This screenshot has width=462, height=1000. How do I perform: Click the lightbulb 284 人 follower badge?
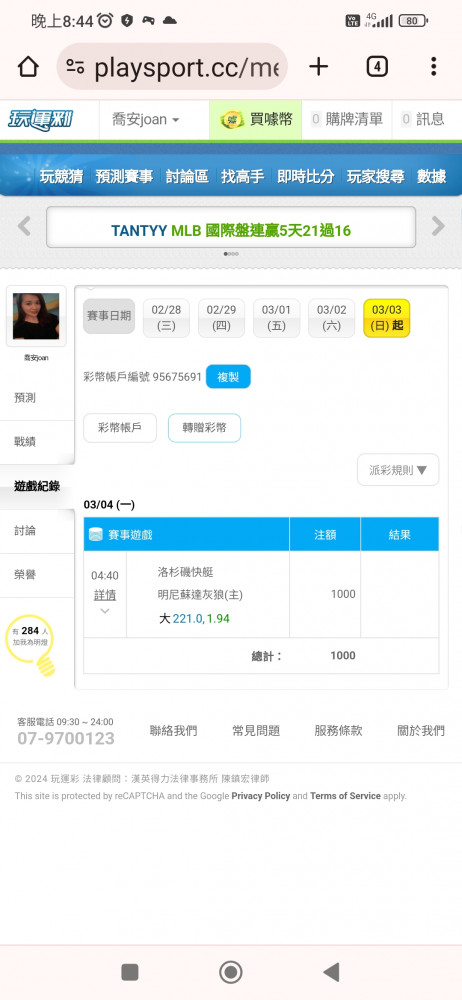tap(30, 643)
